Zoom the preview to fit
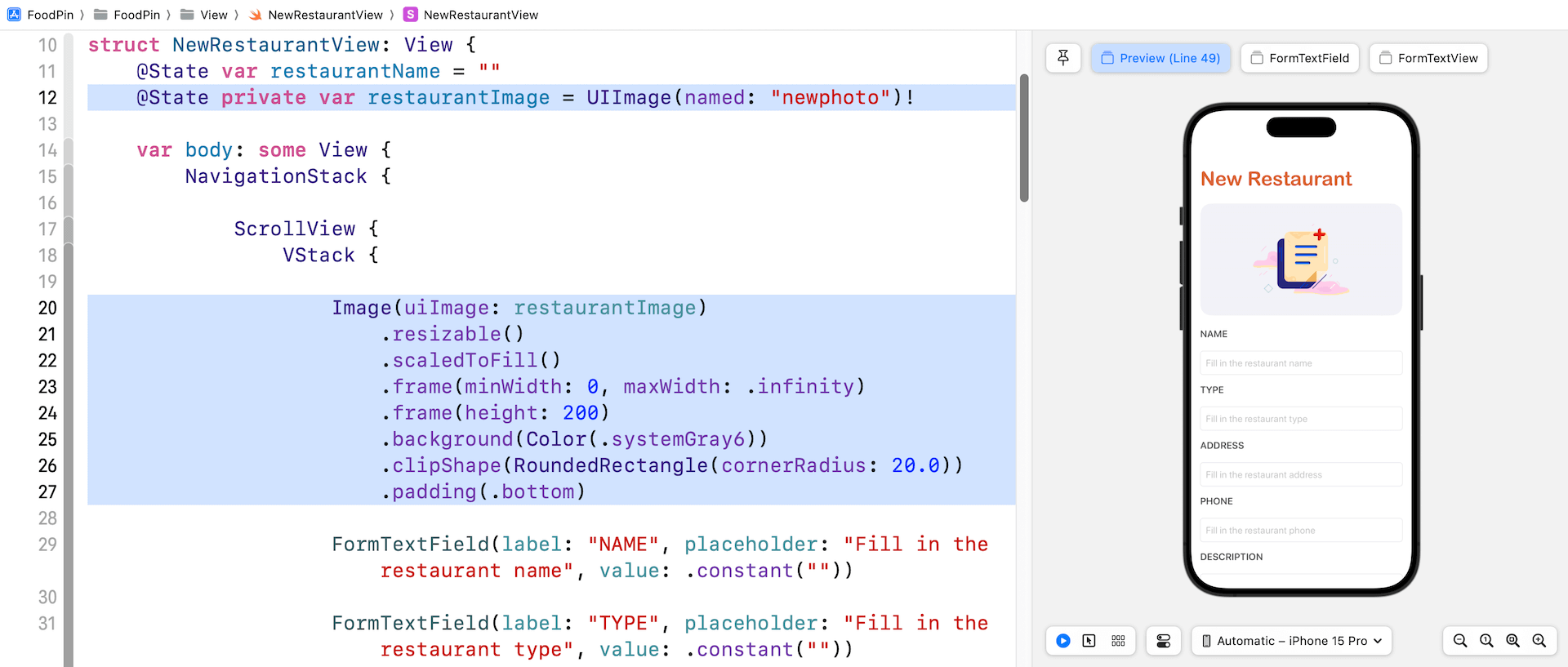 tap(1512, 641)
